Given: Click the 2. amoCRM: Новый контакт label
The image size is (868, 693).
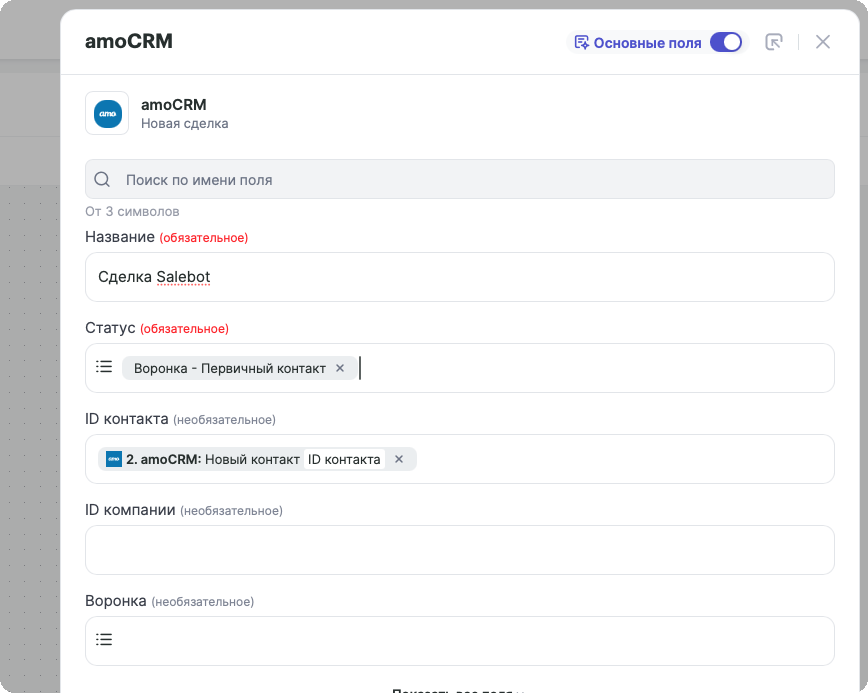Looking at the screenshot, I should pos(213,459).
